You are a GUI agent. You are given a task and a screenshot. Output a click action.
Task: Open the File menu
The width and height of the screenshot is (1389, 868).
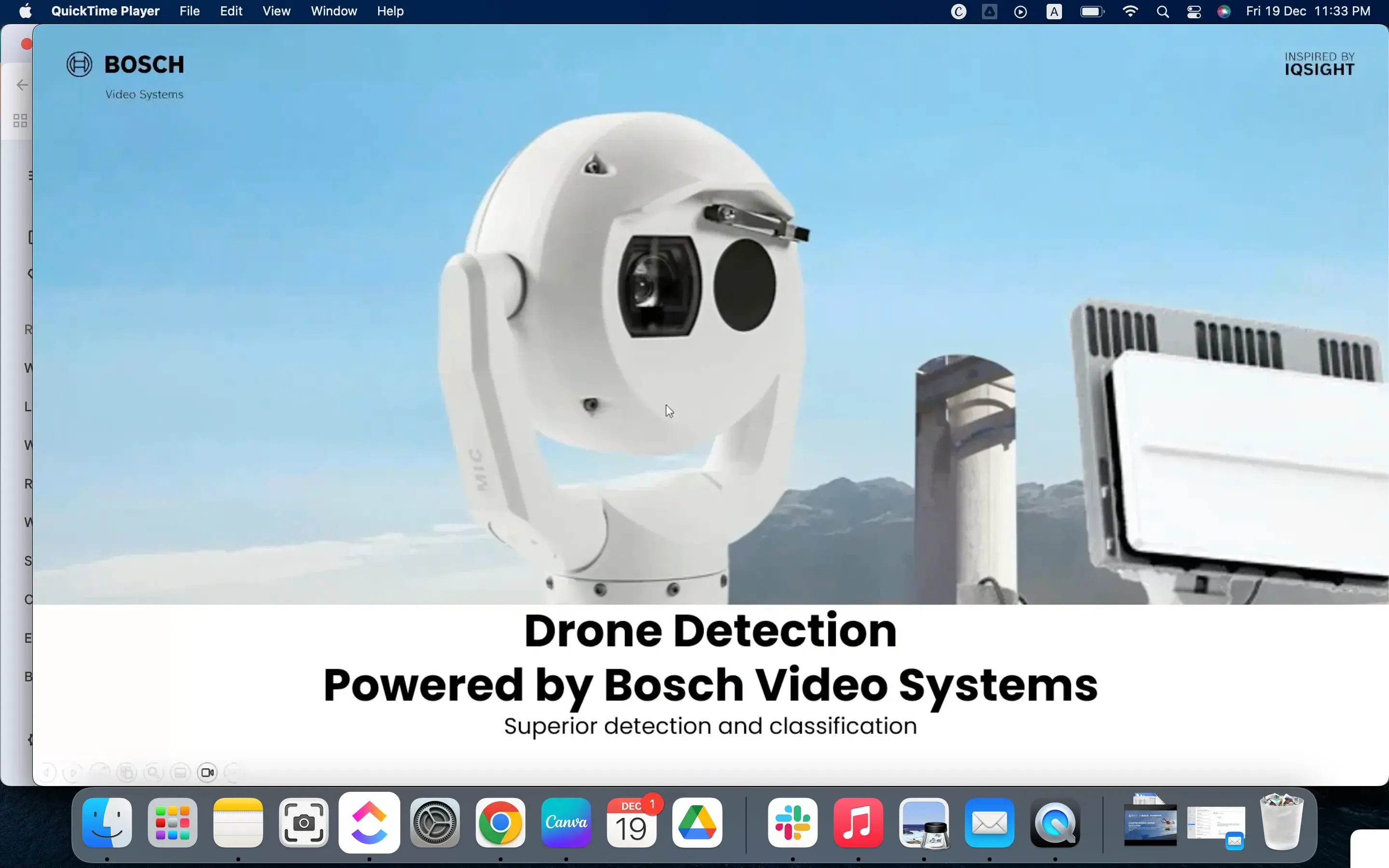(189, 11)
